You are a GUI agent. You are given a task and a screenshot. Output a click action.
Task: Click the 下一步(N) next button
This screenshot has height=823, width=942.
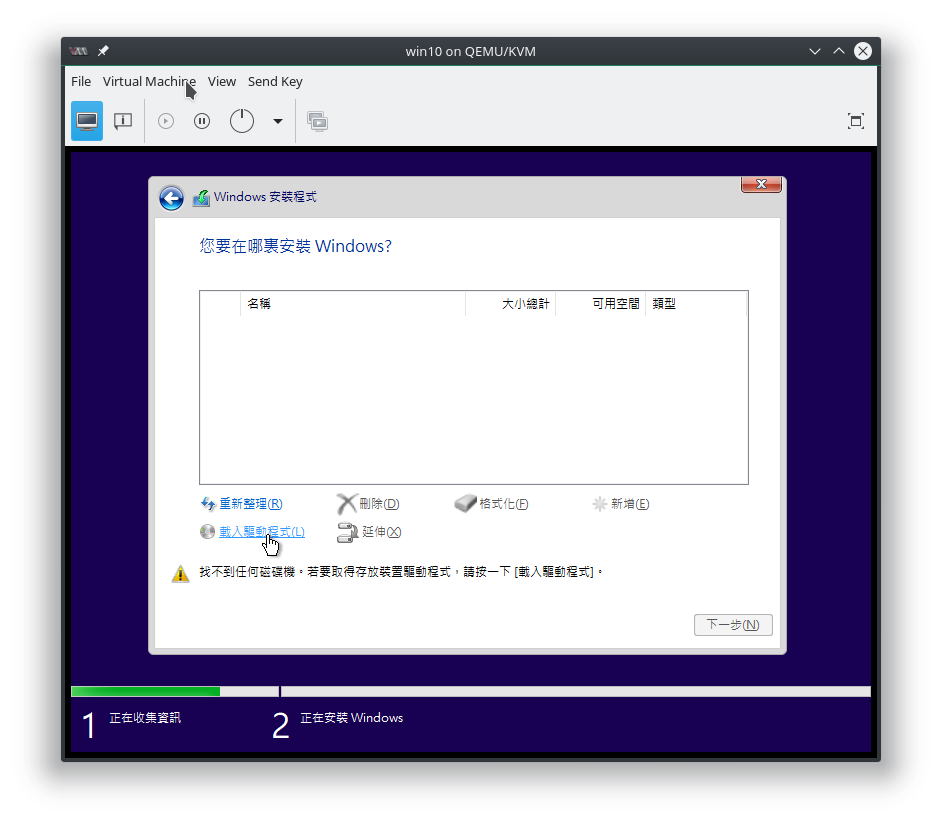(x=733, y=625)
